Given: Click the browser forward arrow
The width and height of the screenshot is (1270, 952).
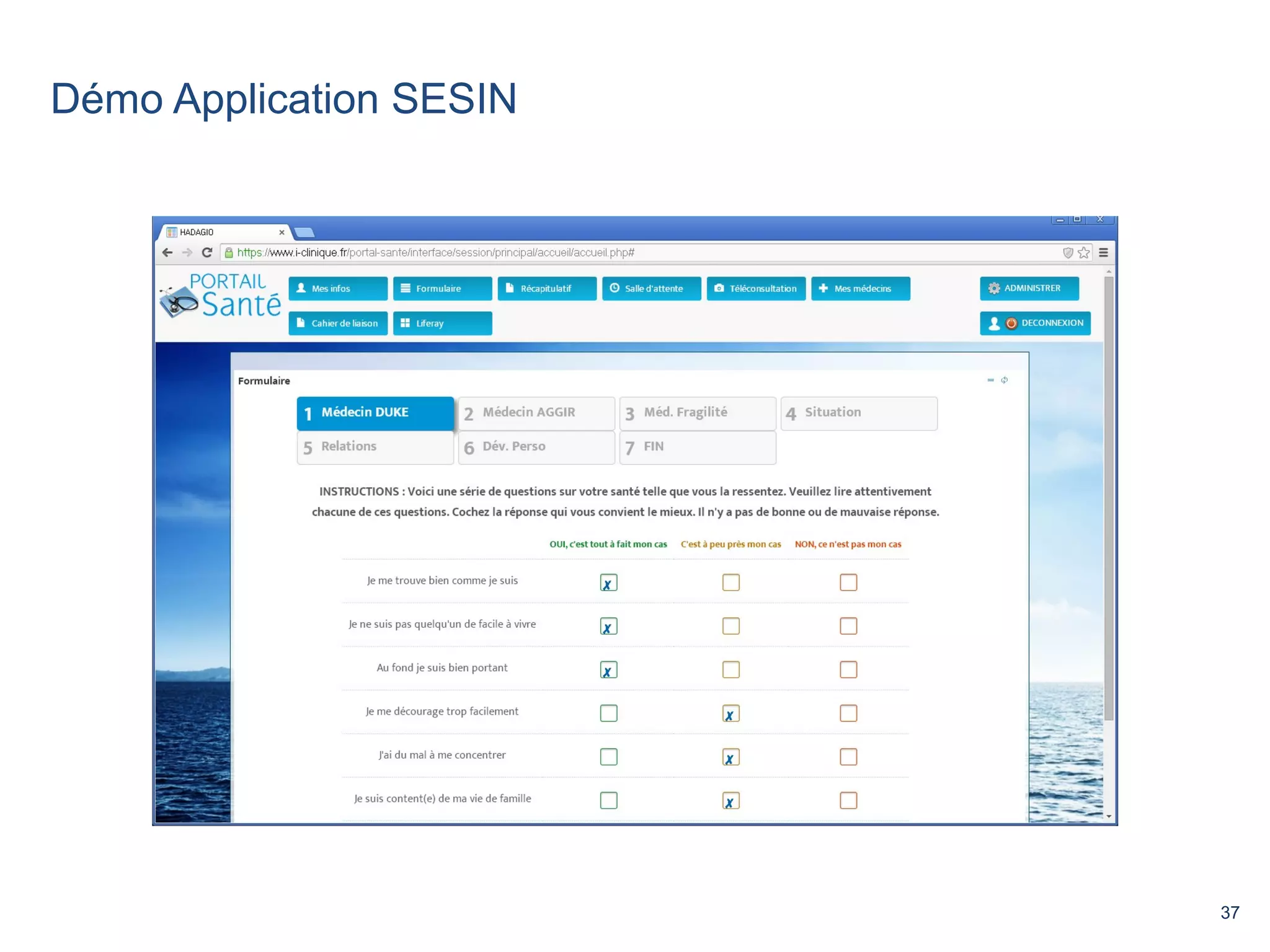Looking at the screenshot, I should (187, 252).
